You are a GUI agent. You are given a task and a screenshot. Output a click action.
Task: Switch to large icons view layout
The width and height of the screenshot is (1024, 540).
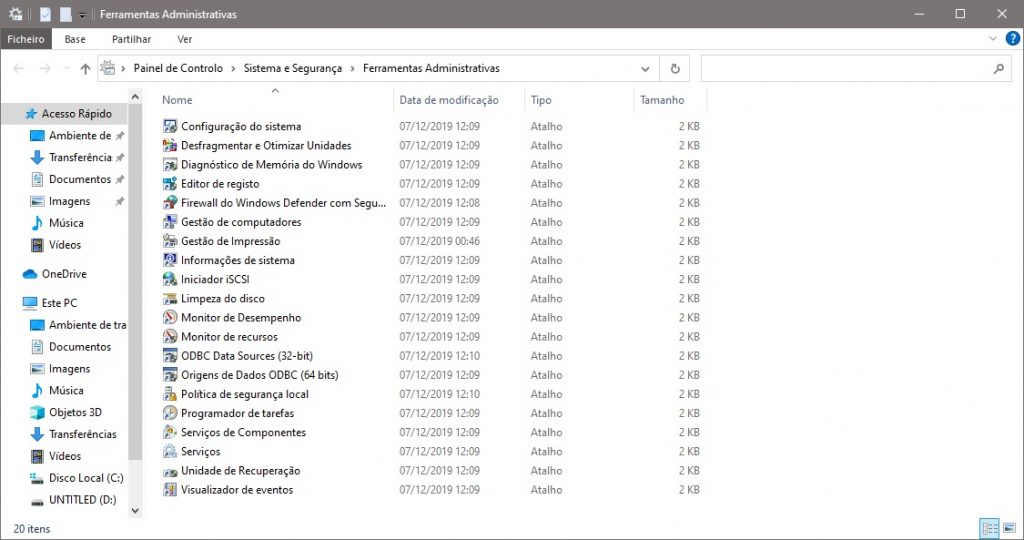pyautogui.click(x=1010, y=528)
